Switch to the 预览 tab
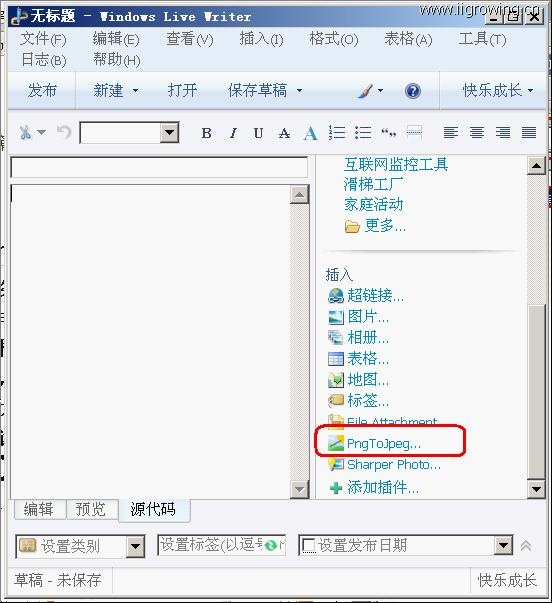The height and width of the screenshot is (603, 552). (x=92, y=509)
